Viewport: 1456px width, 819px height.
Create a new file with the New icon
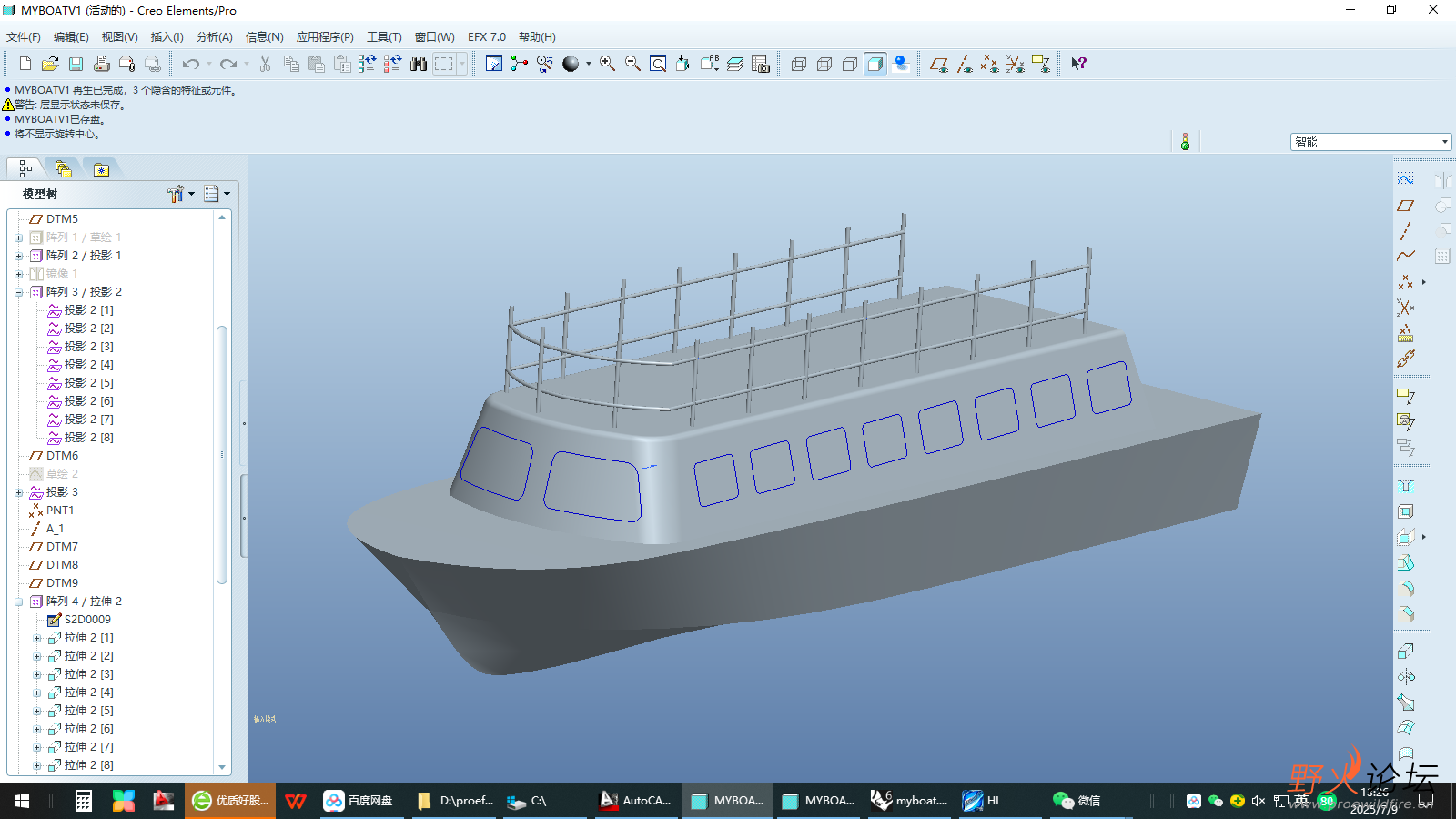coord(25,64)
